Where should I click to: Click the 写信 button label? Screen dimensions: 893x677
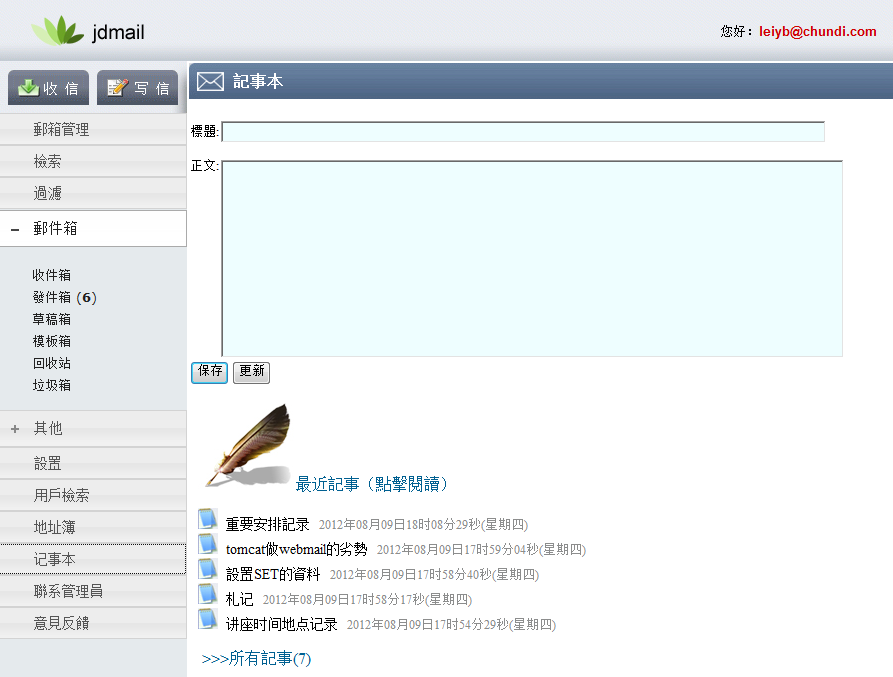click(x=152, y=88)
